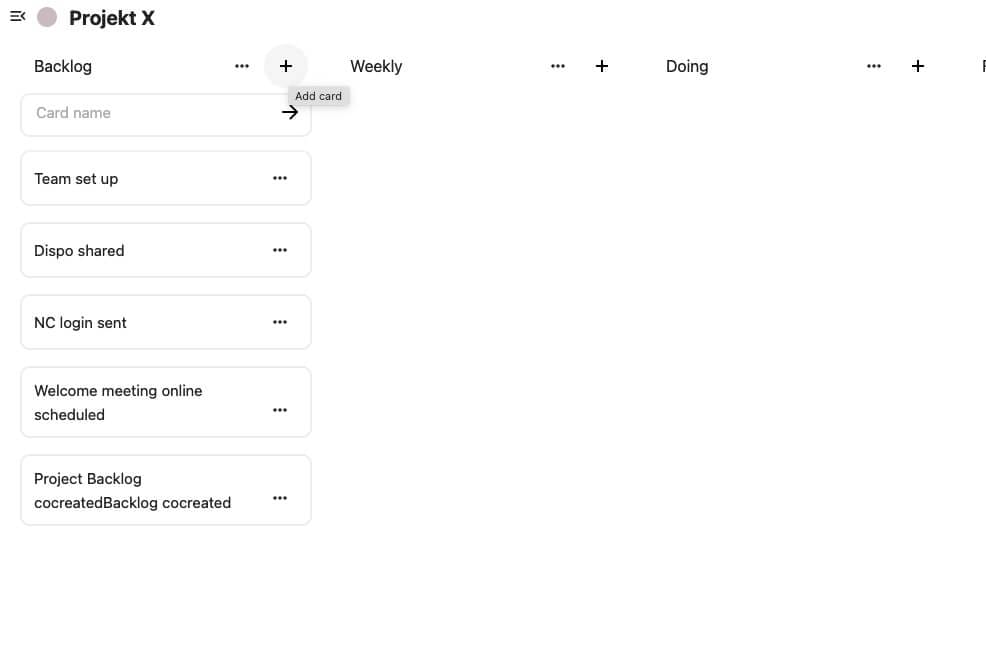This screenshot has height=659, width=986.
Task: Submit the new card with the arrow icon
Action: click(289, 112)
